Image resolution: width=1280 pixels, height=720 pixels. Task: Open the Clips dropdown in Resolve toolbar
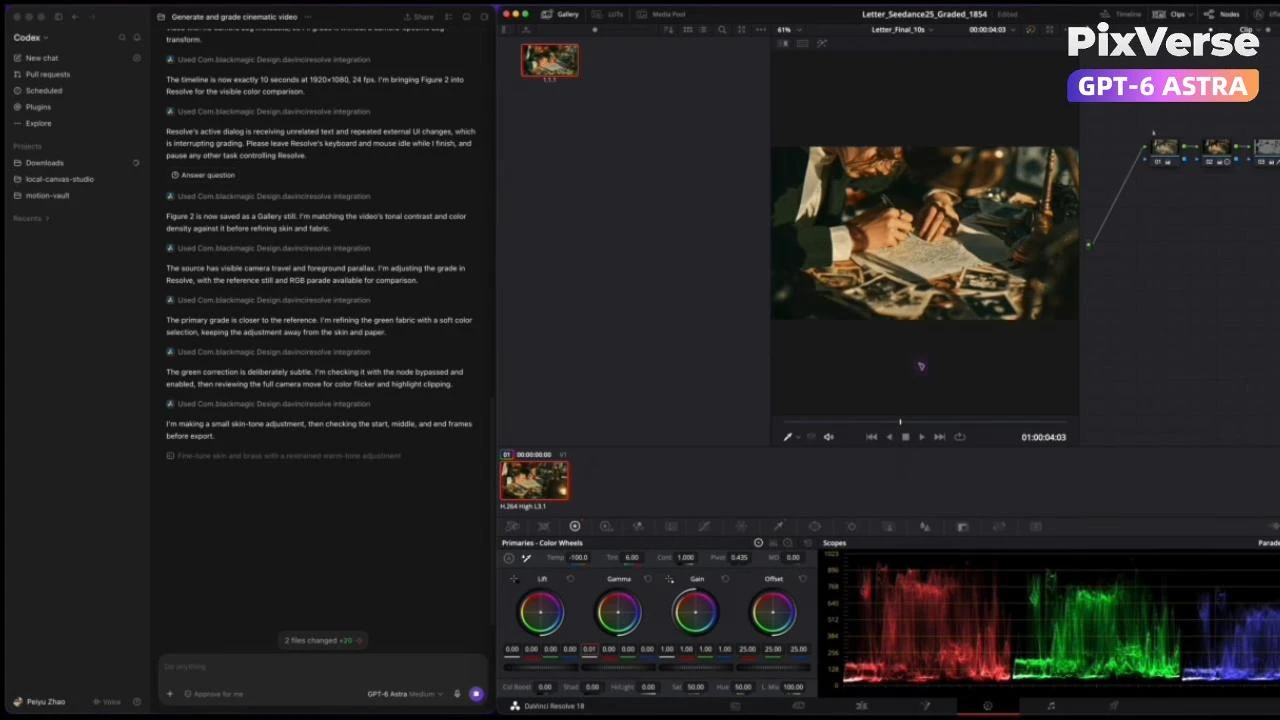pyautogui.click(x=1174, y=14)
